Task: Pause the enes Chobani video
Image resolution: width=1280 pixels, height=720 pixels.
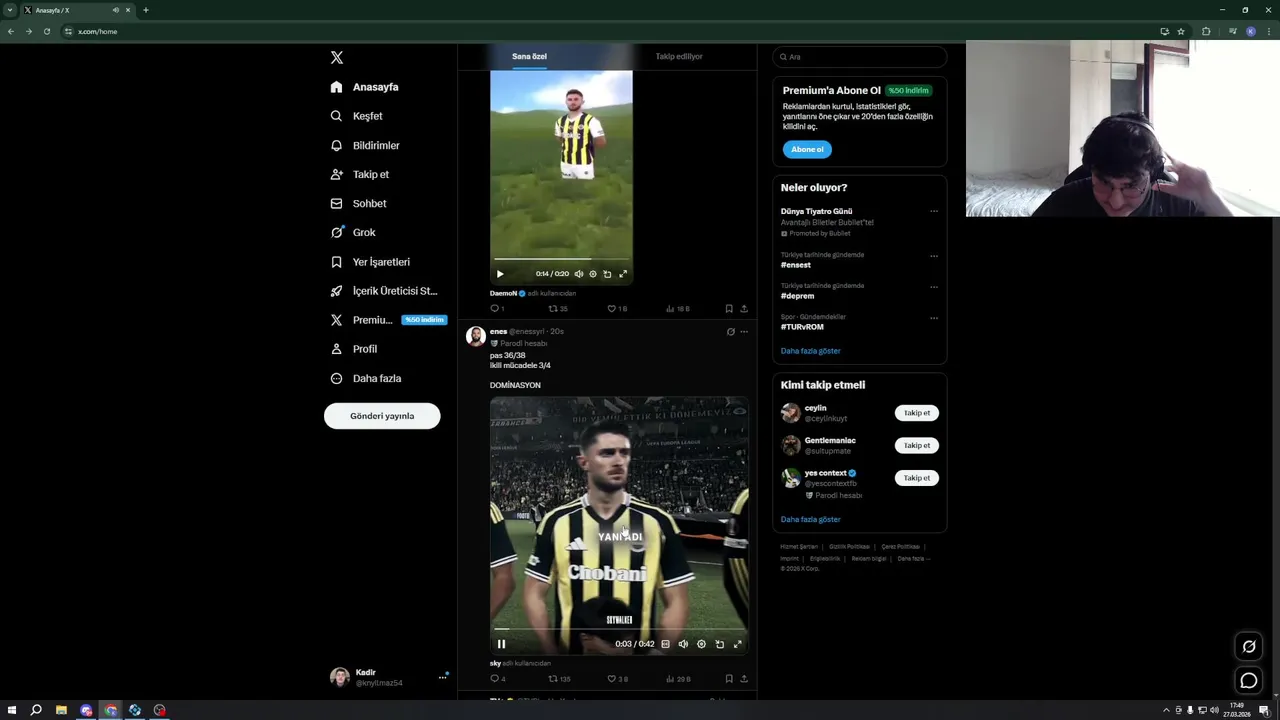Action: tap(502, 644)
